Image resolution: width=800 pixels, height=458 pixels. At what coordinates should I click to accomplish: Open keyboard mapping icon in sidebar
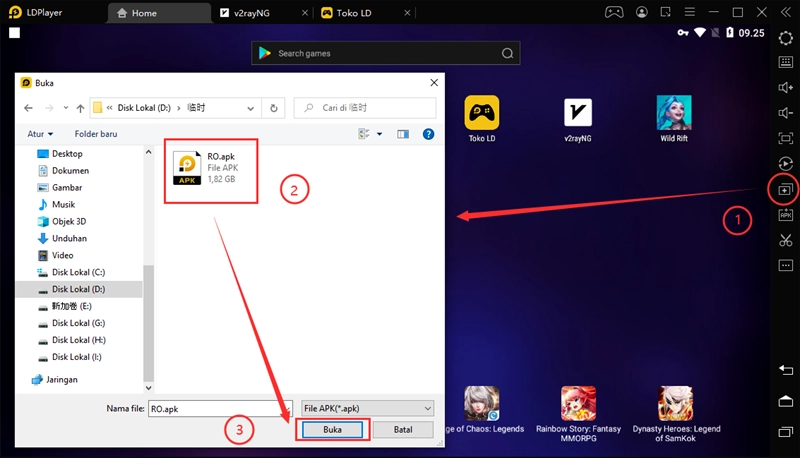pyautogui.click(x=786, y=62)
